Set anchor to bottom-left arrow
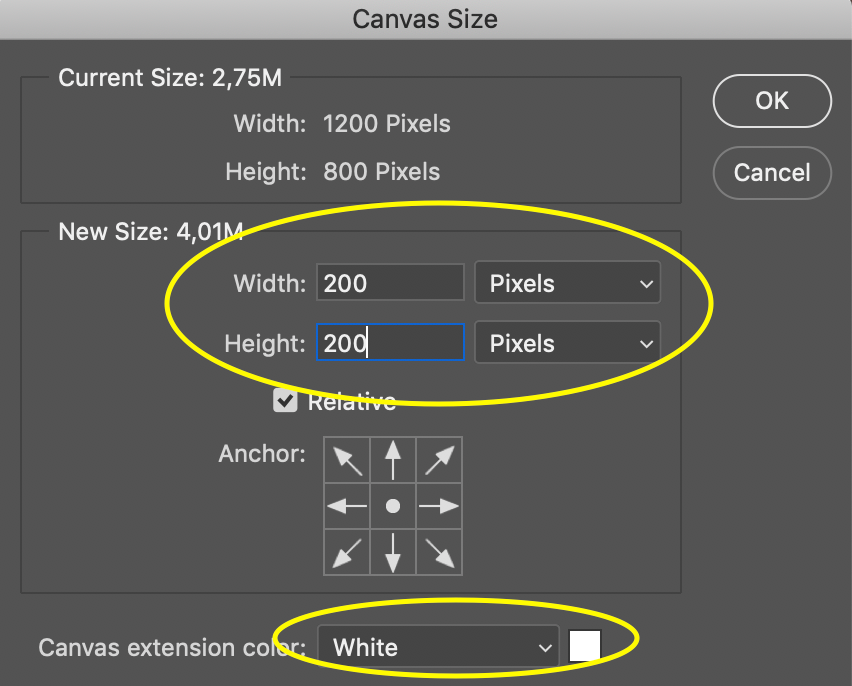This screenshot has width=852, height=686. [x=347, y=552]
